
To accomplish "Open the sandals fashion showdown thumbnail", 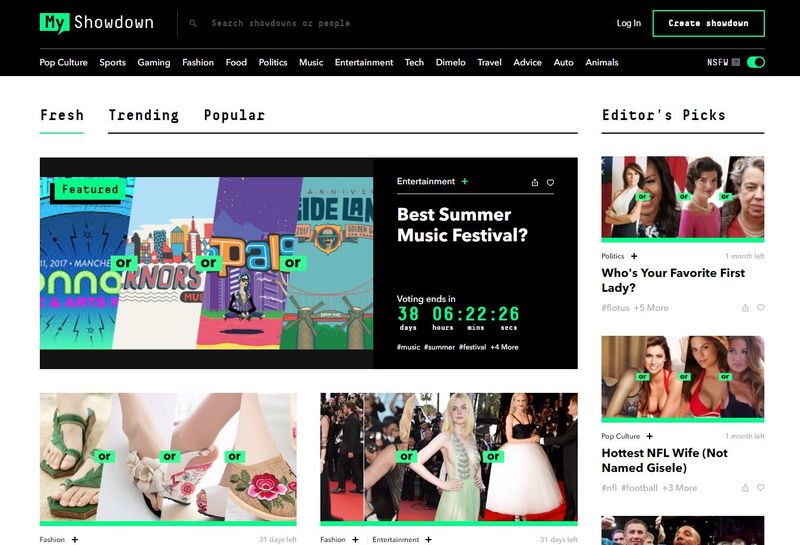I will pyautogui.click(x=168, y=458).
